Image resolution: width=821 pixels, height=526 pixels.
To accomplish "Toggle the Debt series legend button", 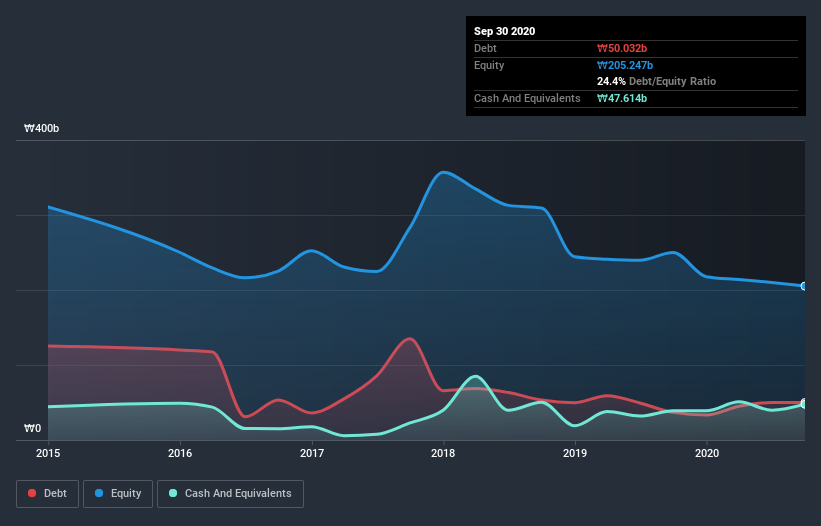I will (47, 494).
